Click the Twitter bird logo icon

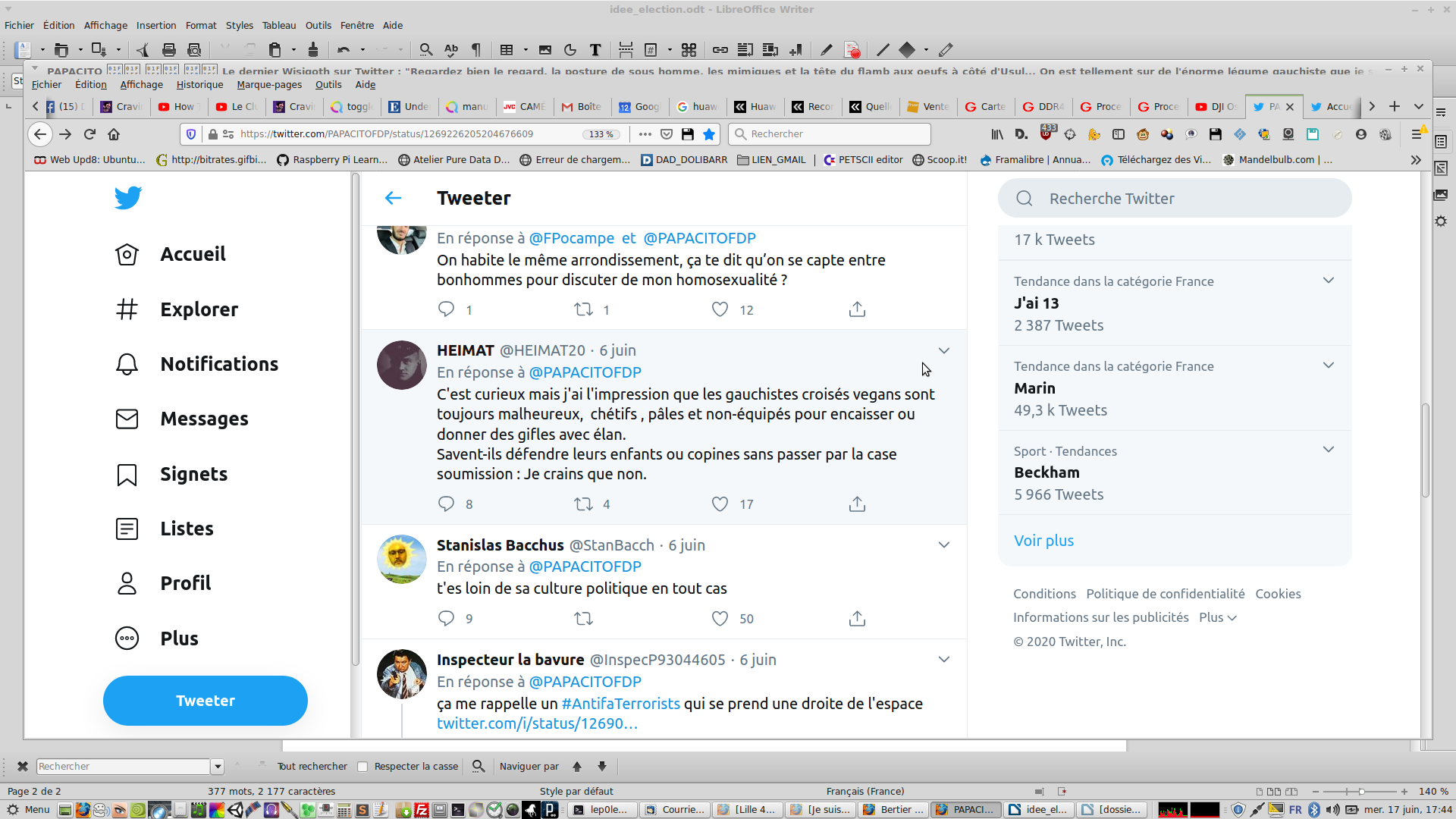[128, 198]
